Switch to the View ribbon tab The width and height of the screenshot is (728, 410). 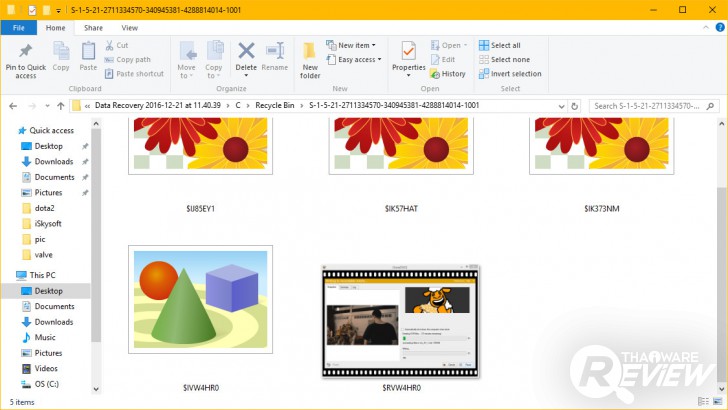click(x=130, y=28)
